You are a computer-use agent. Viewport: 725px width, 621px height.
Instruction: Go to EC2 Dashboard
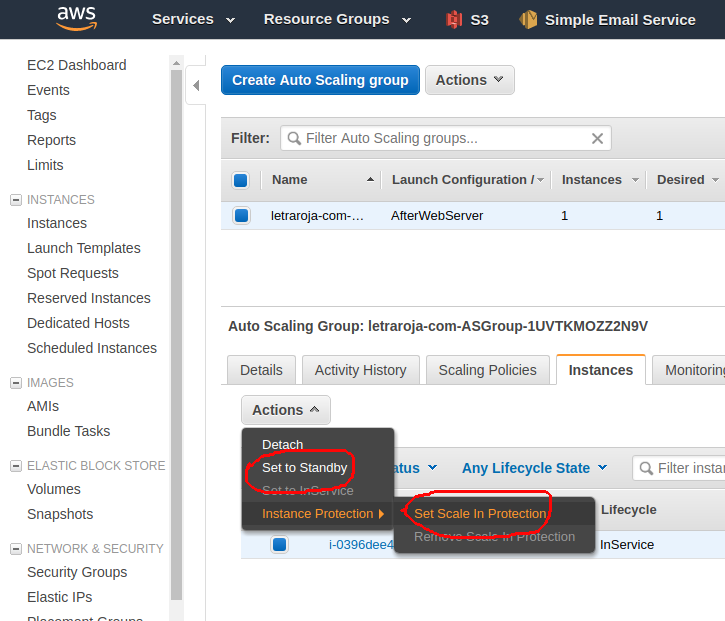[77, 65]
